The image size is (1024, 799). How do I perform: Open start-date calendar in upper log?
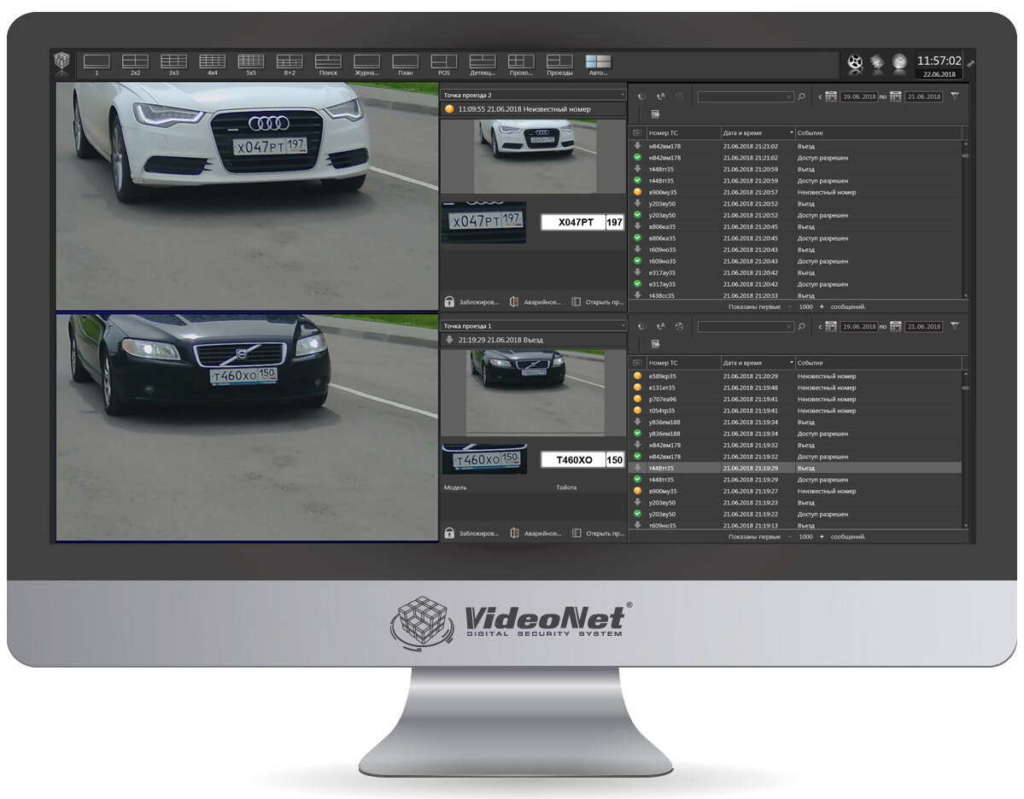pos(831,97)
